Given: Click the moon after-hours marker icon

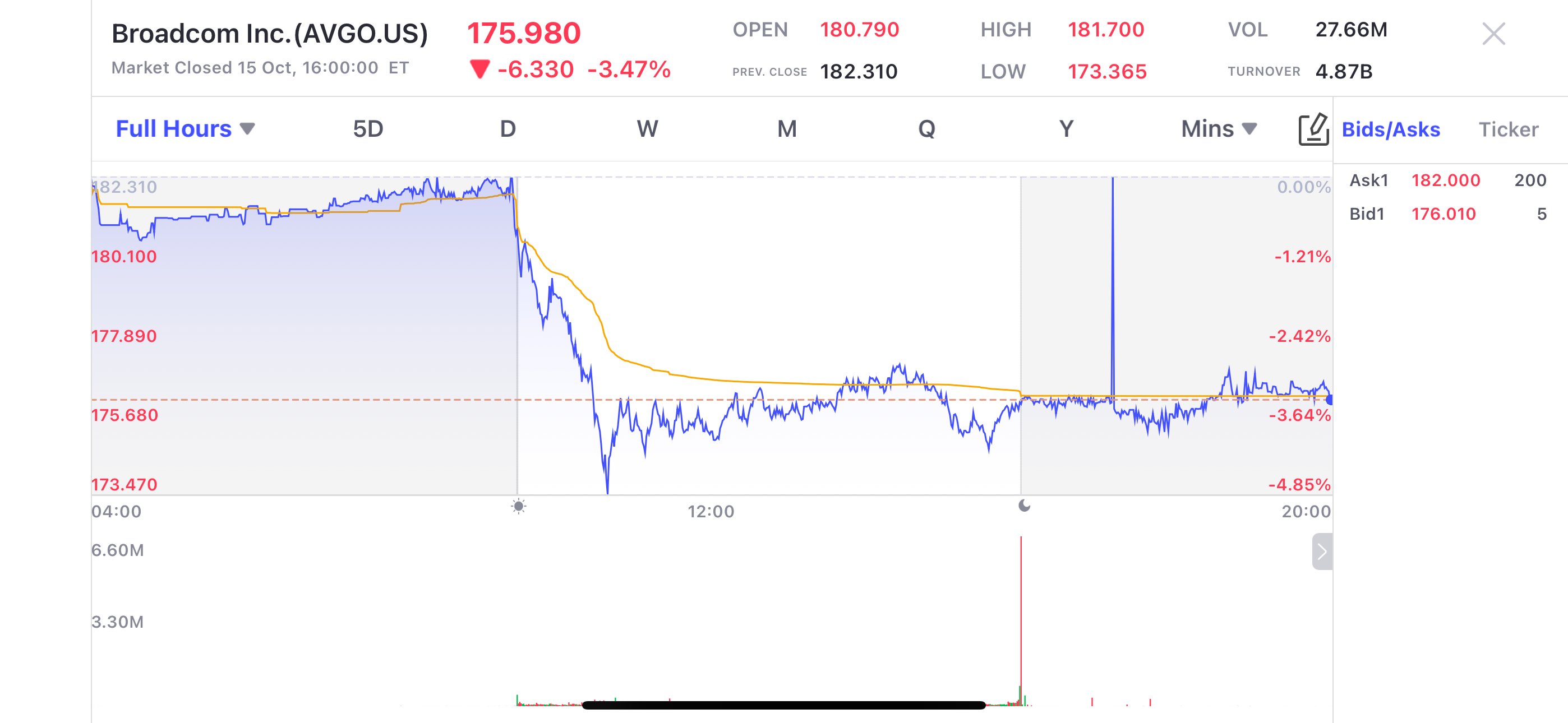Looking at the screenshot, I should click(x=1025, y=506).
